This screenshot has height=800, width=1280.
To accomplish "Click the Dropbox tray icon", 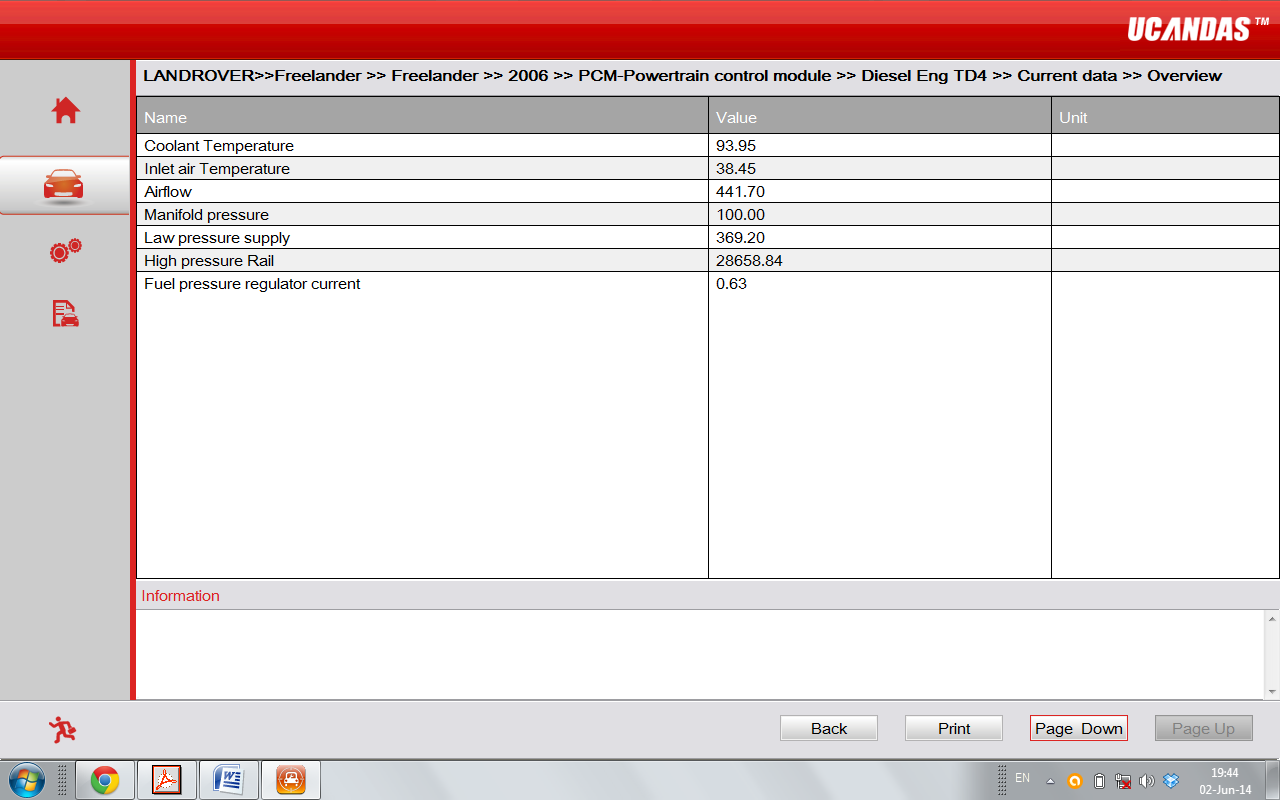I will pyautogui.click(x=1171, y=781).
